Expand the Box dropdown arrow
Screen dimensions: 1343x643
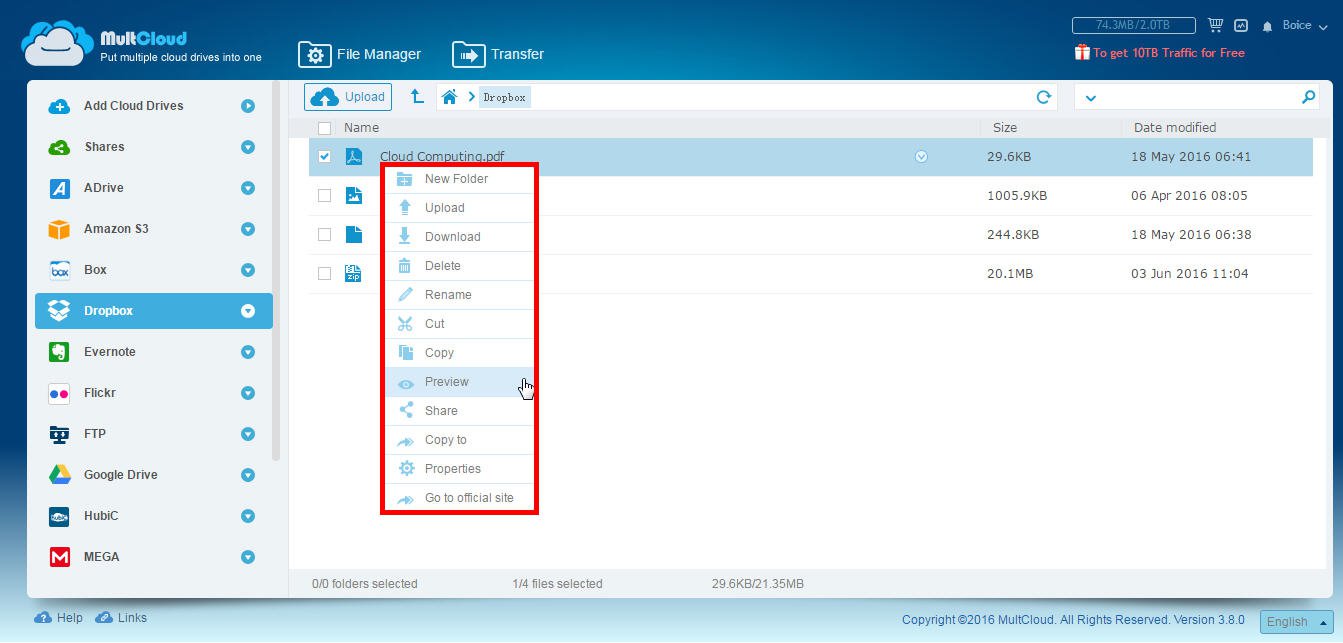(248, 270)
